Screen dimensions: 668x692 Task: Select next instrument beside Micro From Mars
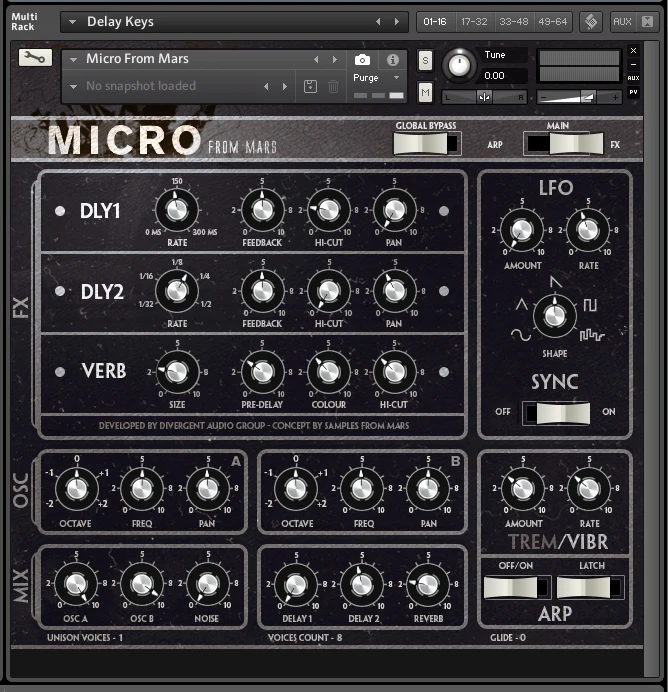(335, 59)
